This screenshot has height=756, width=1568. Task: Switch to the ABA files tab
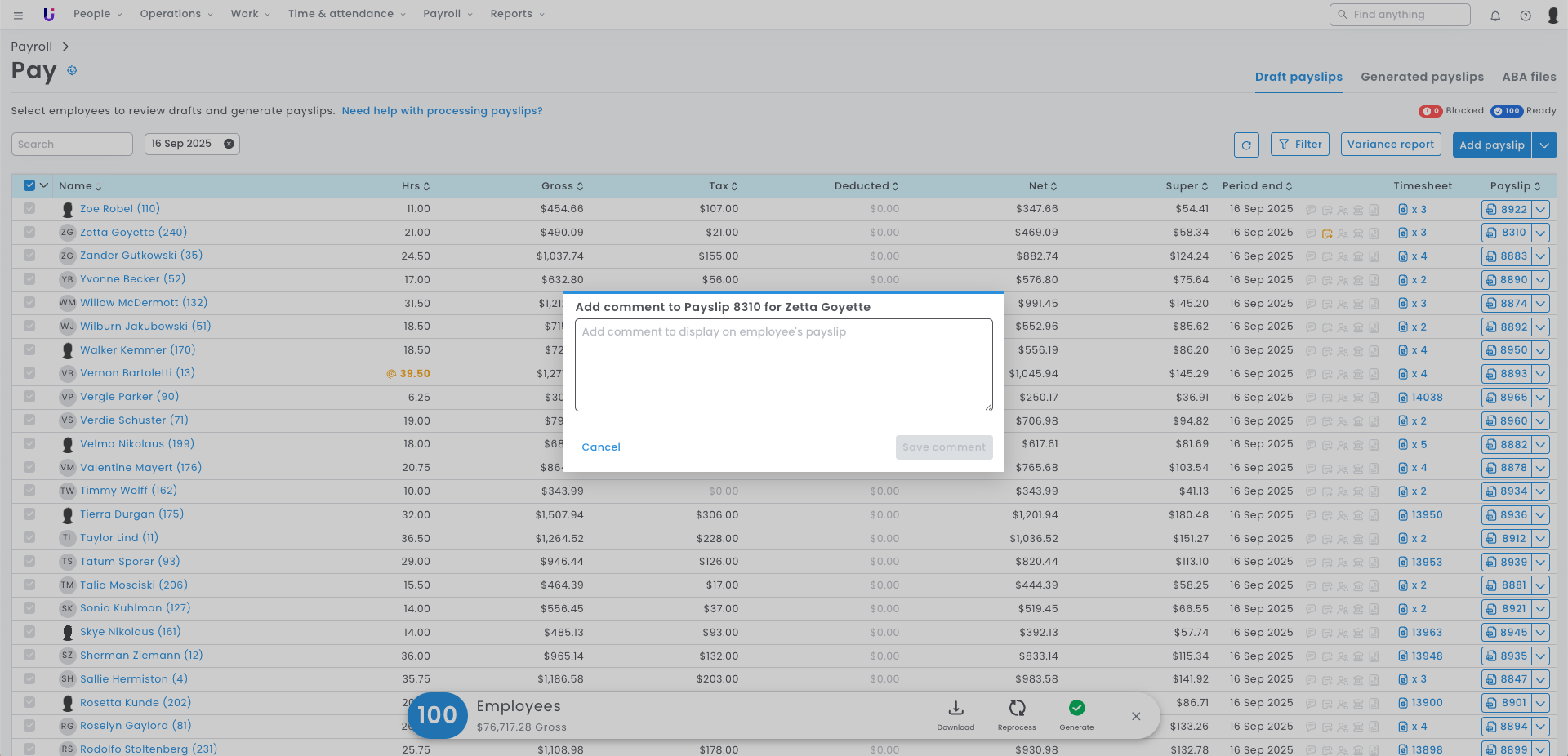(x=1529, y=77)
